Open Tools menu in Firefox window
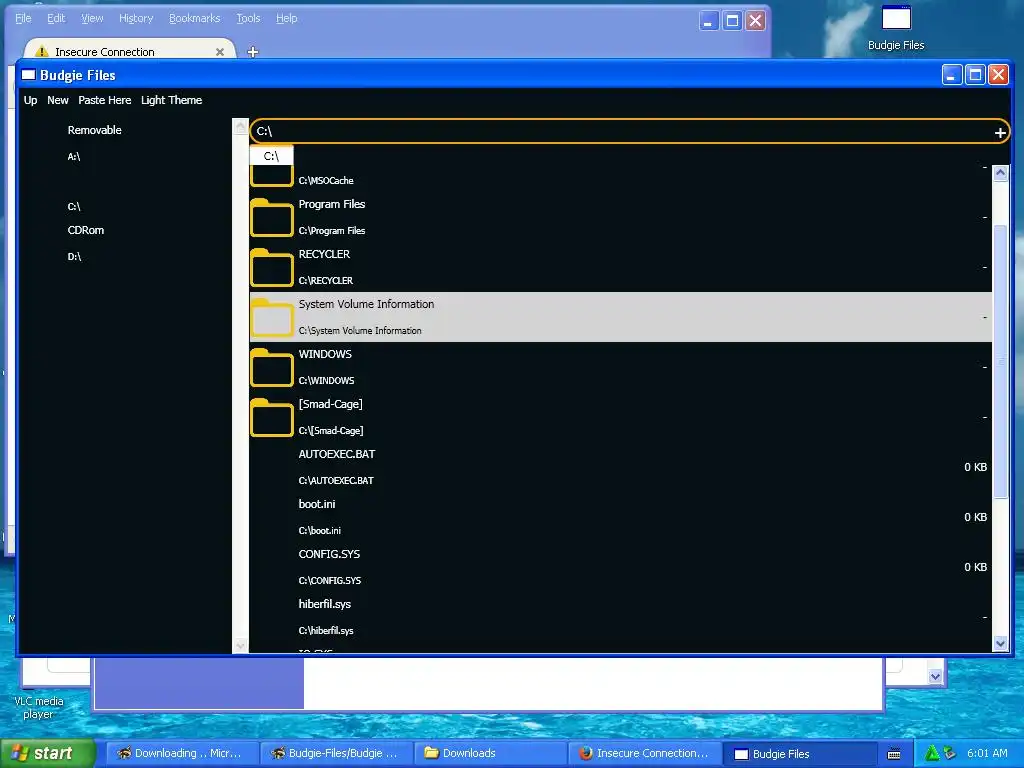The height and width of the screenshot is (768, 1024). [x=248, y=18]
